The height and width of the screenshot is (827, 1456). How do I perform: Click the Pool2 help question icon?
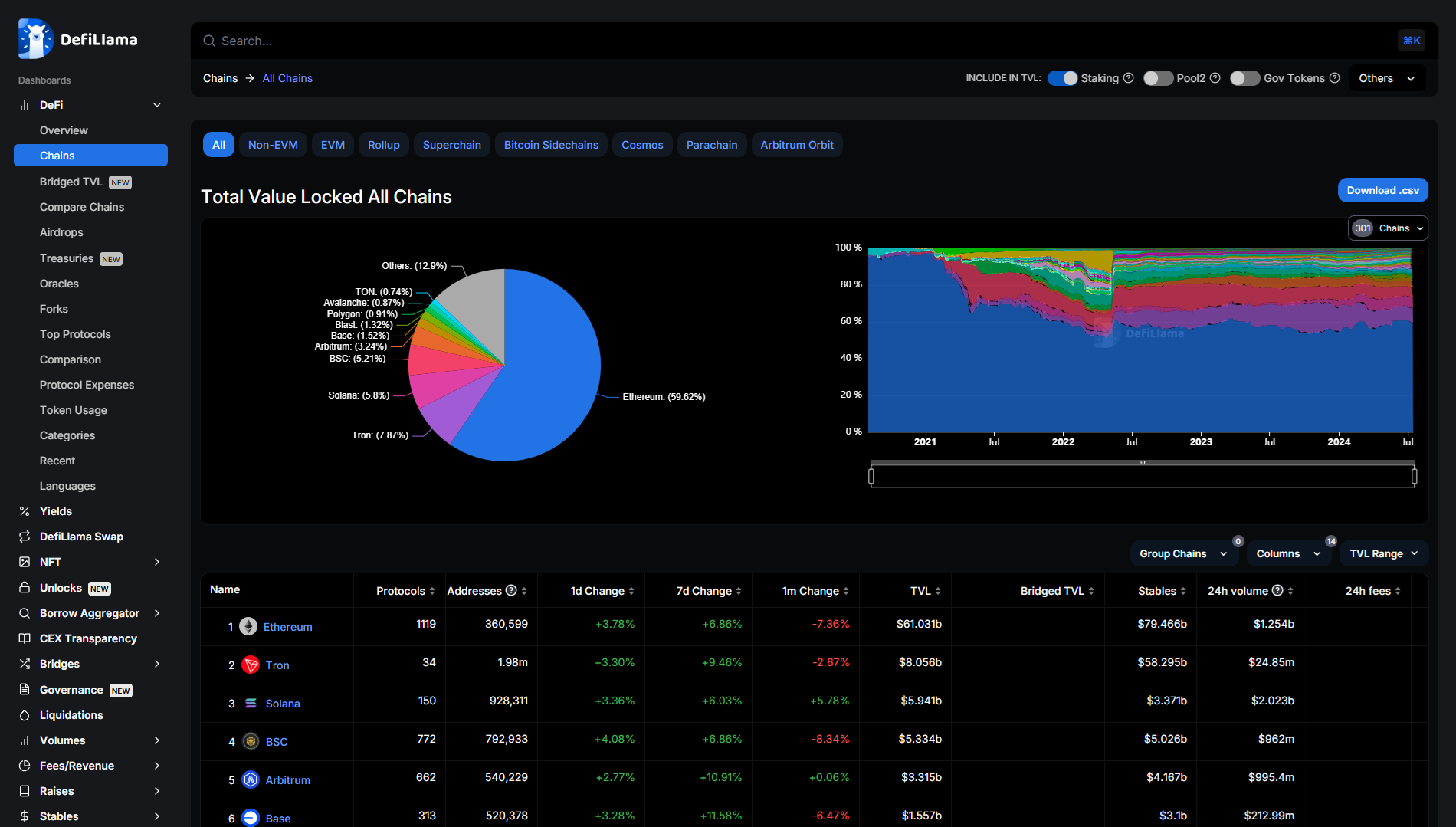(x=1215, y=78)
